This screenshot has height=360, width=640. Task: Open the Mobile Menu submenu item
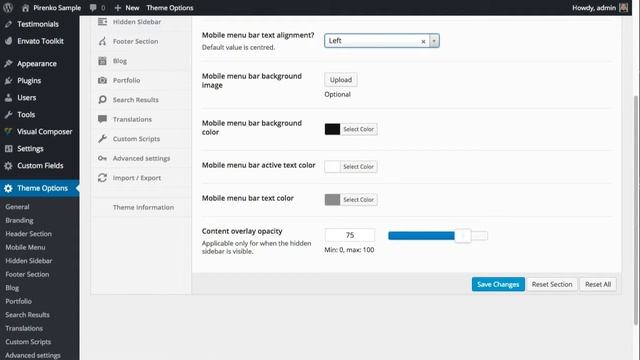[x=25, y=247]
